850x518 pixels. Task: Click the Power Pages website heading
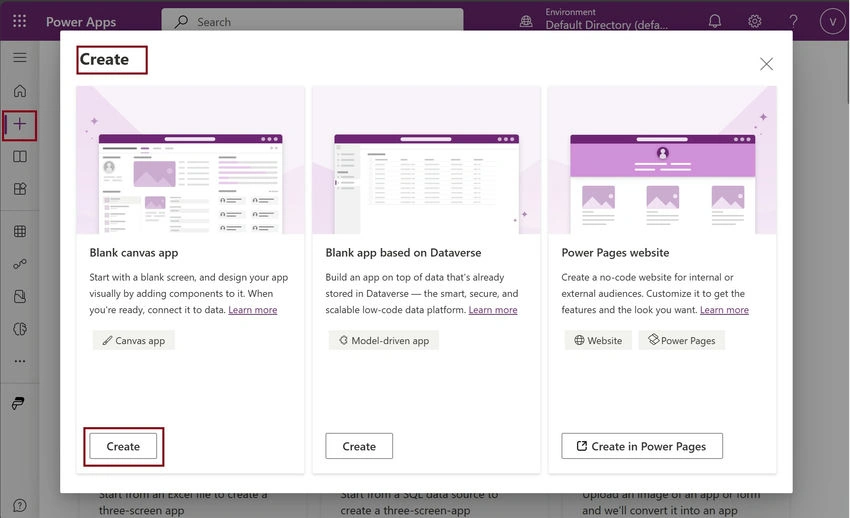[x=615, y=252]
